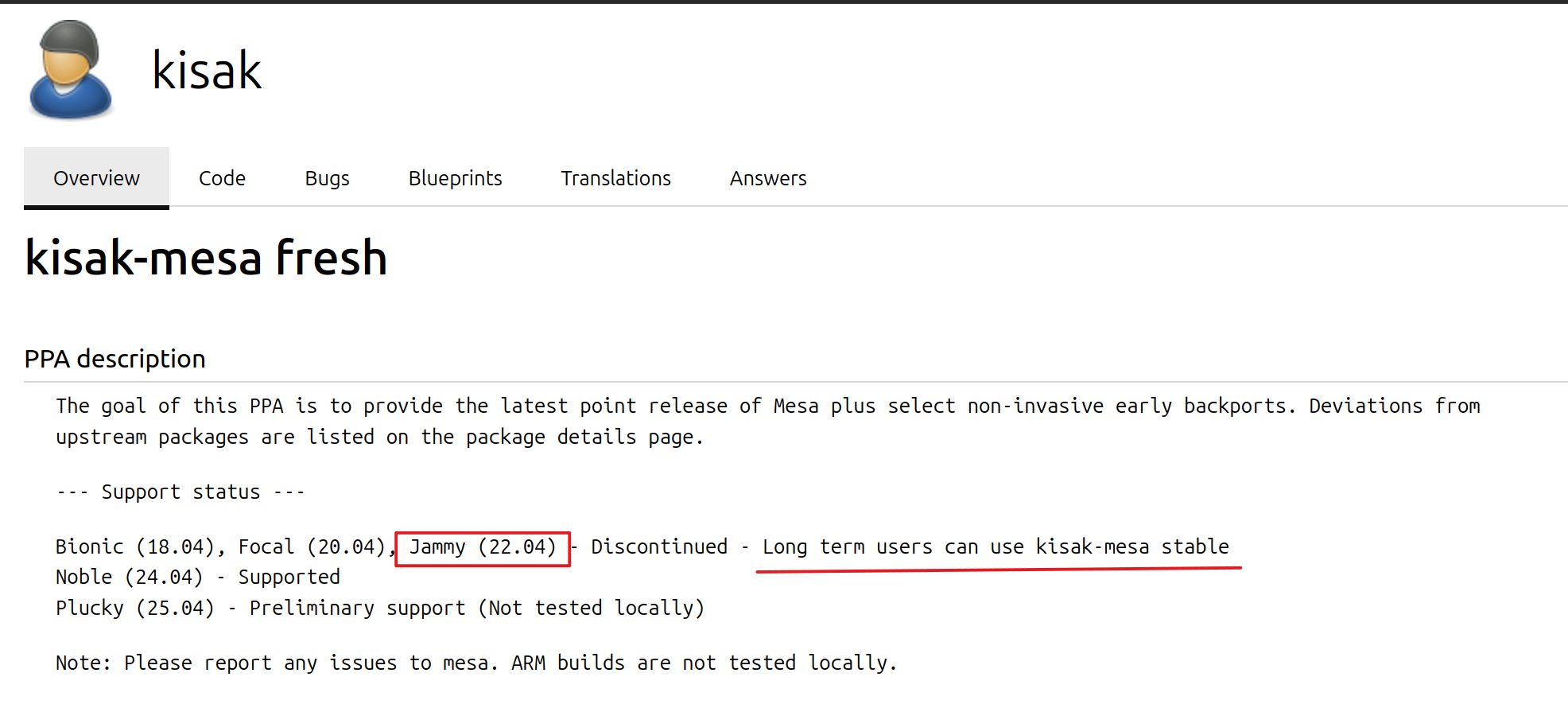The height and width of the screenshot is (704, 1568).
Task: Click 'Long term users can use kisak-mesa stable'
Action: coord(996,547)
